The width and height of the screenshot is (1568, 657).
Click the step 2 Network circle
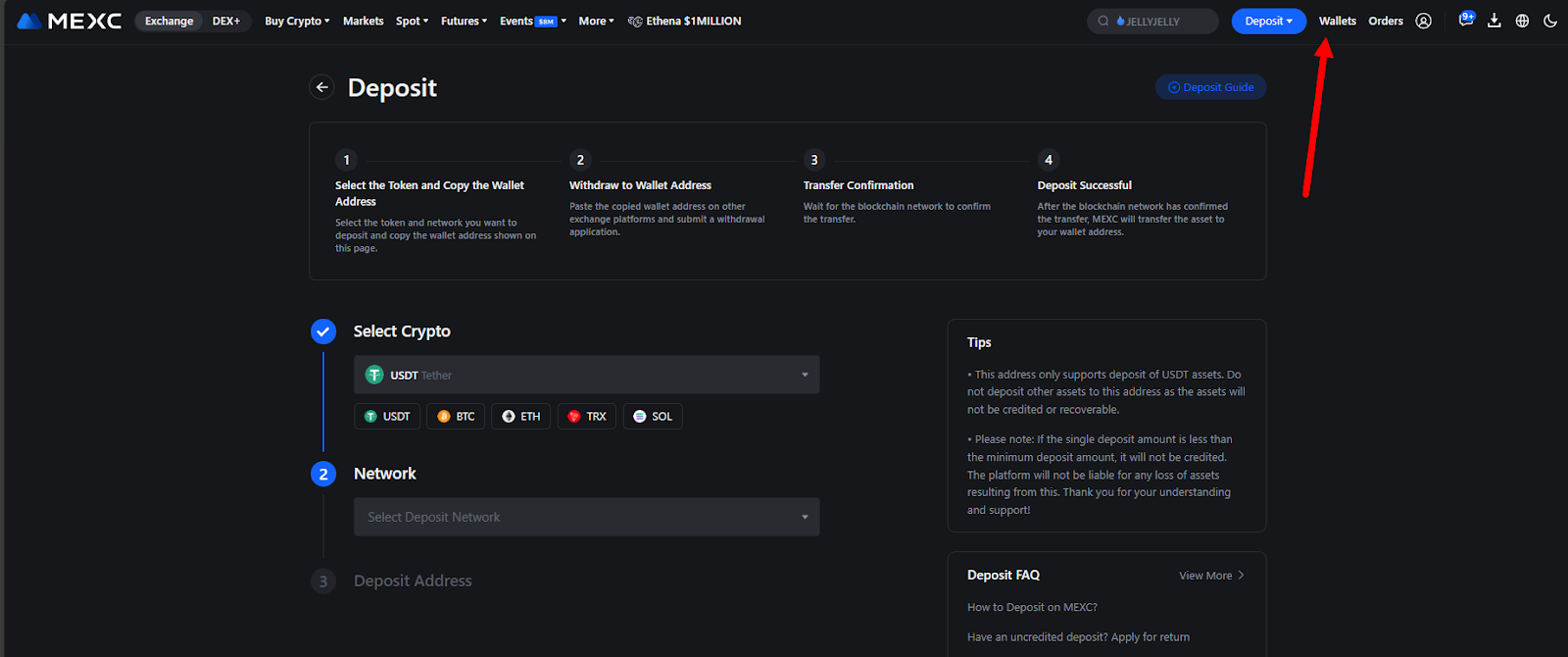[323, 474]
